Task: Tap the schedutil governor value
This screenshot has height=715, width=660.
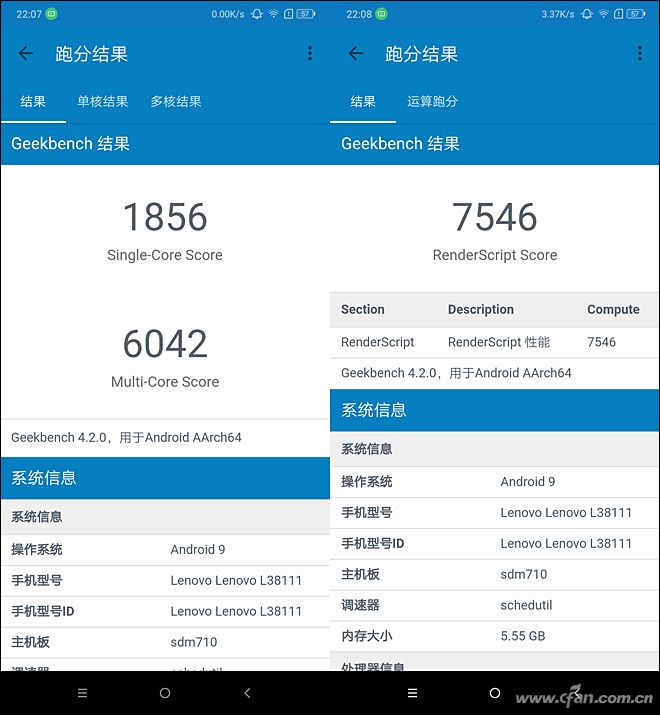Action: [x=526, y=605]
